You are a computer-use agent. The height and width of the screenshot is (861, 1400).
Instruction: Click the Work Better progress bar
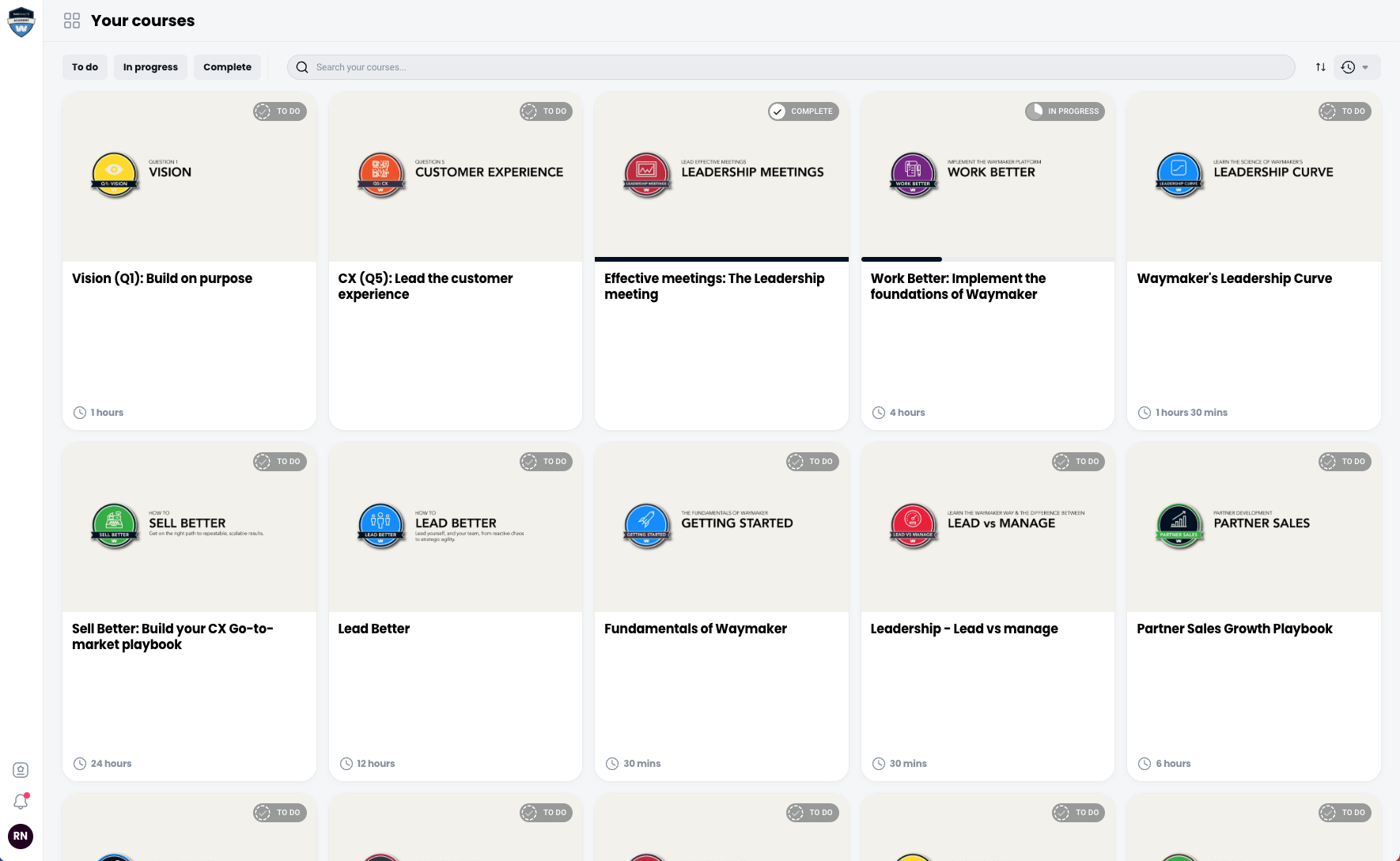coord(988,259)
